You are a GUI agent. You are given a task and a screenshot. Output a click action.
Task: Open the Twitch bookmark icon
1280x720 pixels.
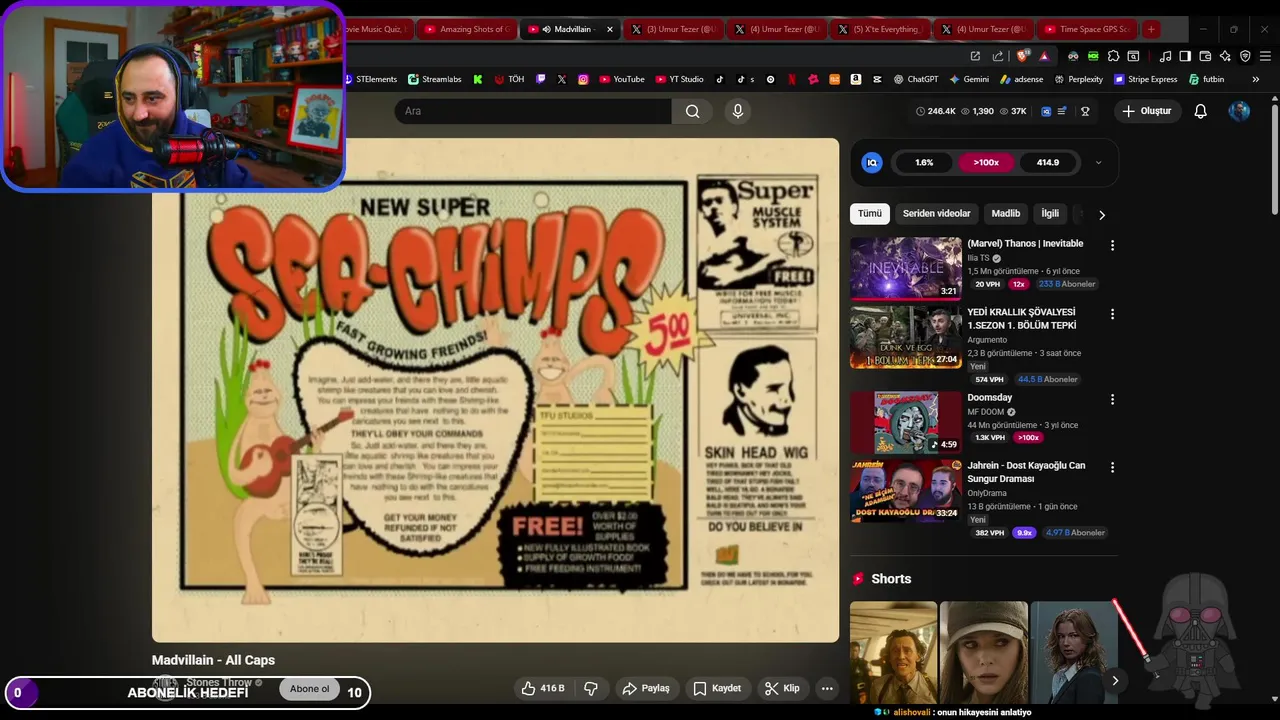(x=541, y=79)
